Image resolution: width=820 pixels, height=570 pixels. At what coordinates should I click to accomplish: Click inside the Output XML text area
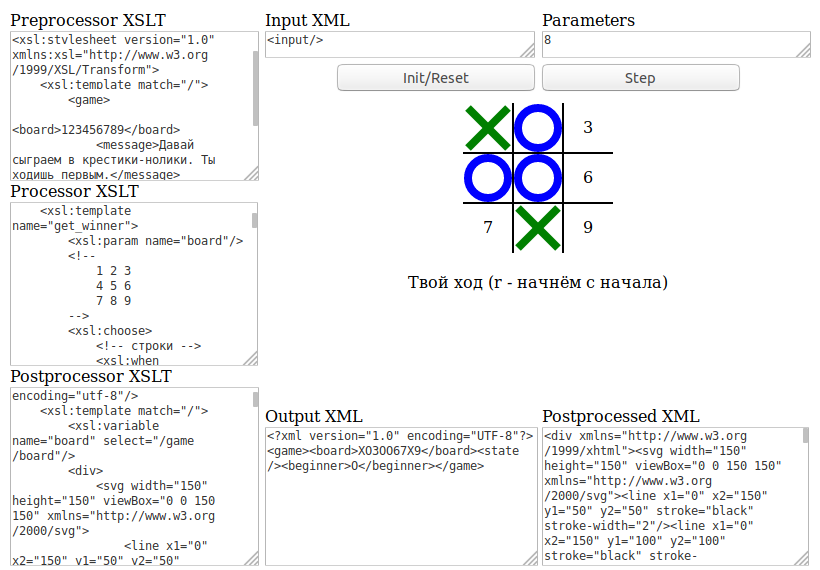point(401,496)
